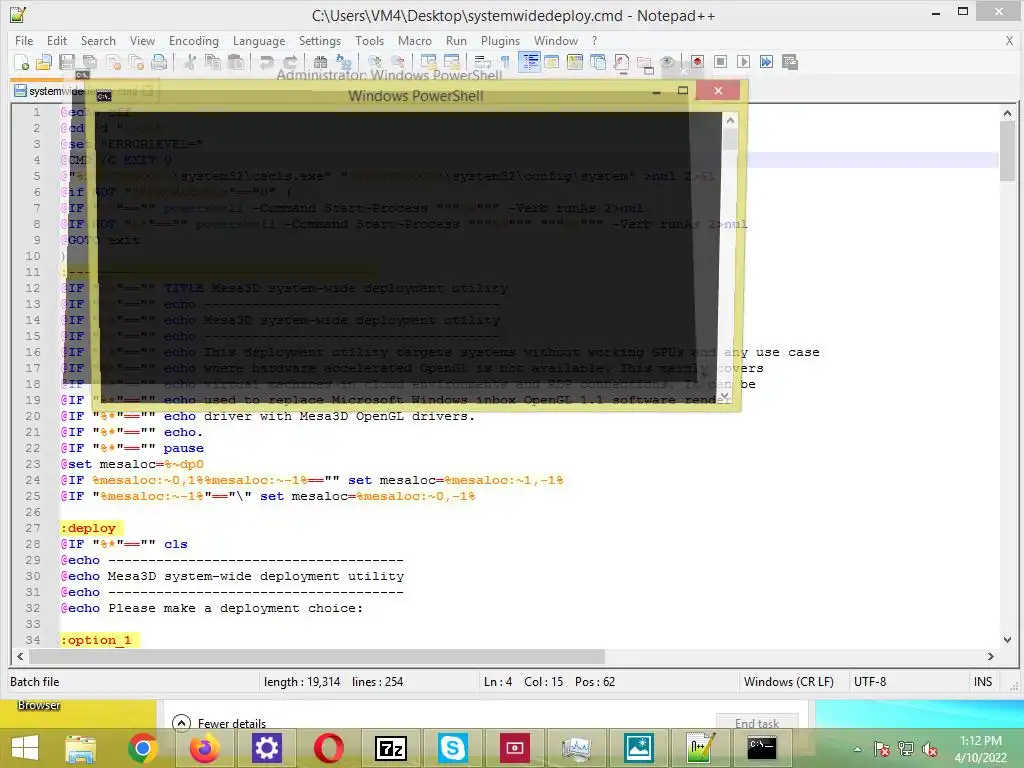Open the Edit menu

57,40
